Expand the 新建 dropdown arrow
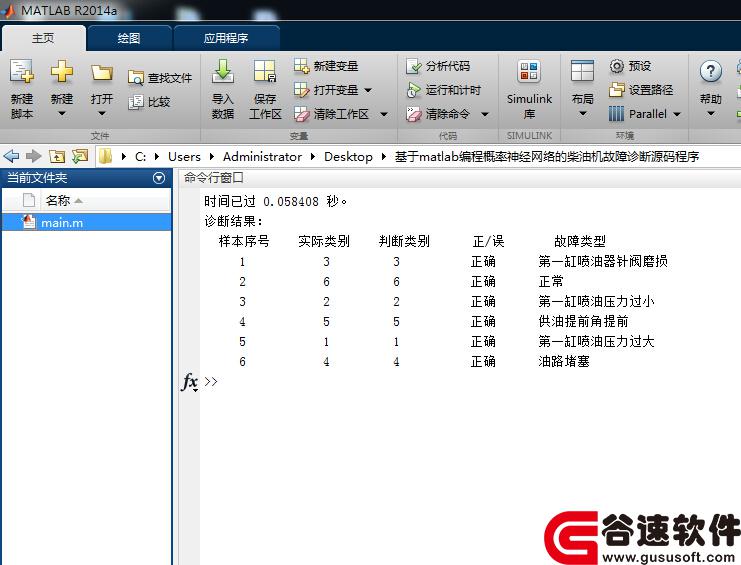 pyautogui.click(x=62, y=113)
